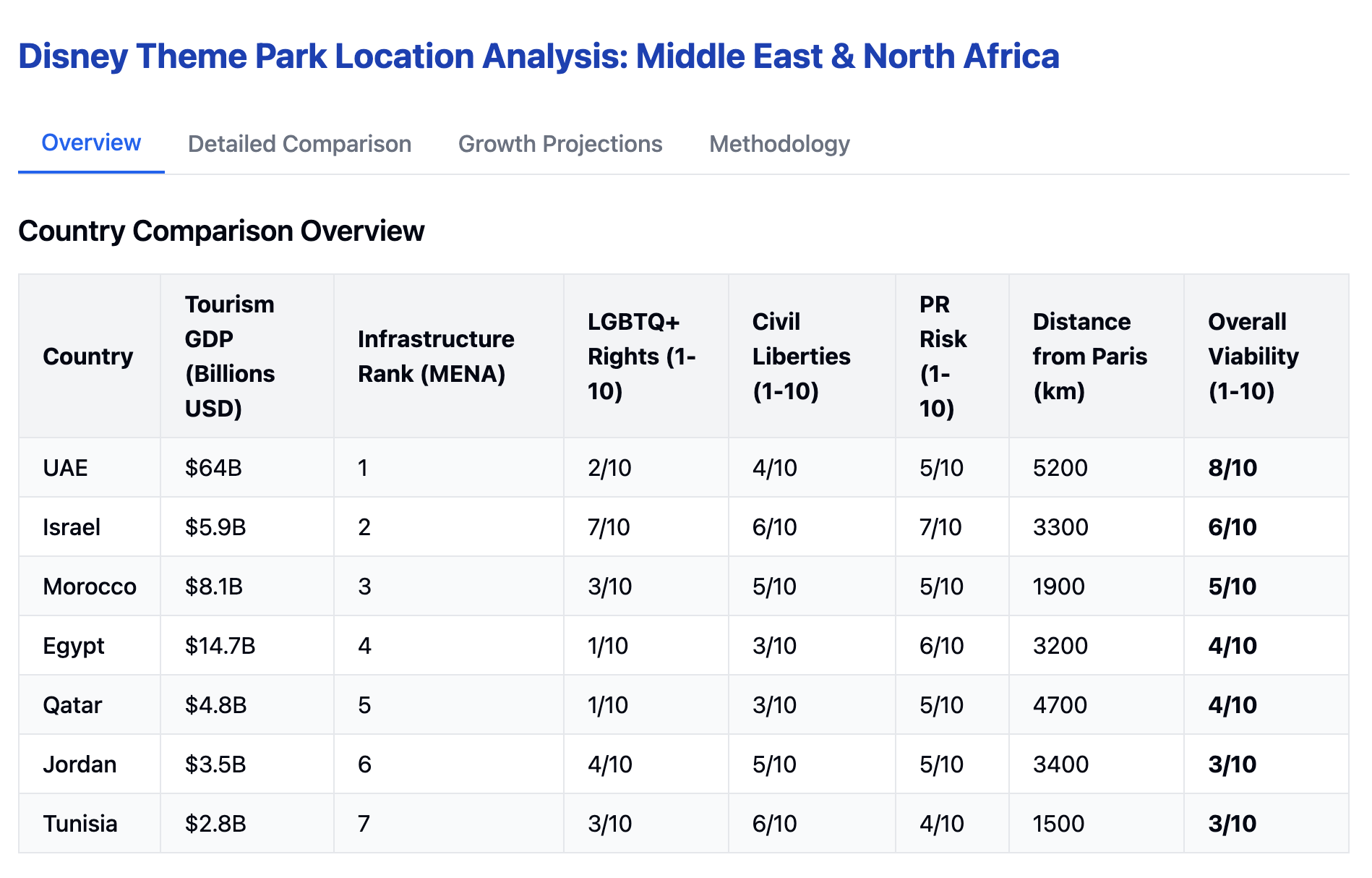The image size is (1372, 878).
Task: Click Jordan's 3400 km distance cell
Action: 1060,764
